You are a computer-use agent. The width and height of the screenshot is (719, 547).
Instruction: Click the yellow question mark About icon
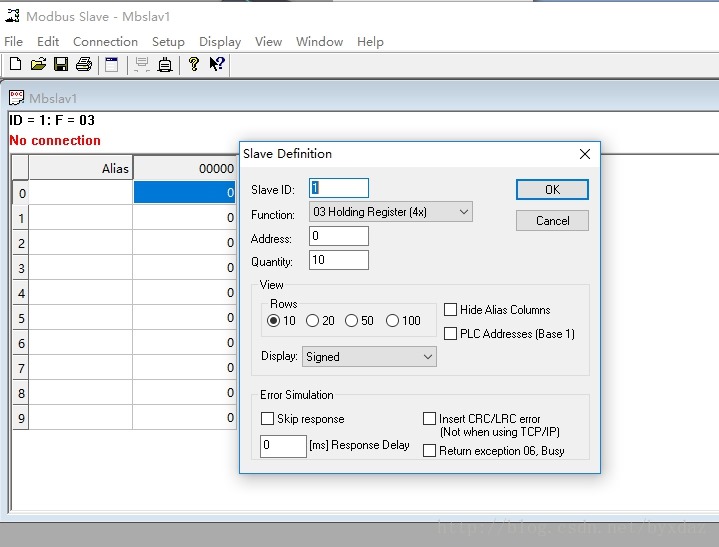[193, 65]
